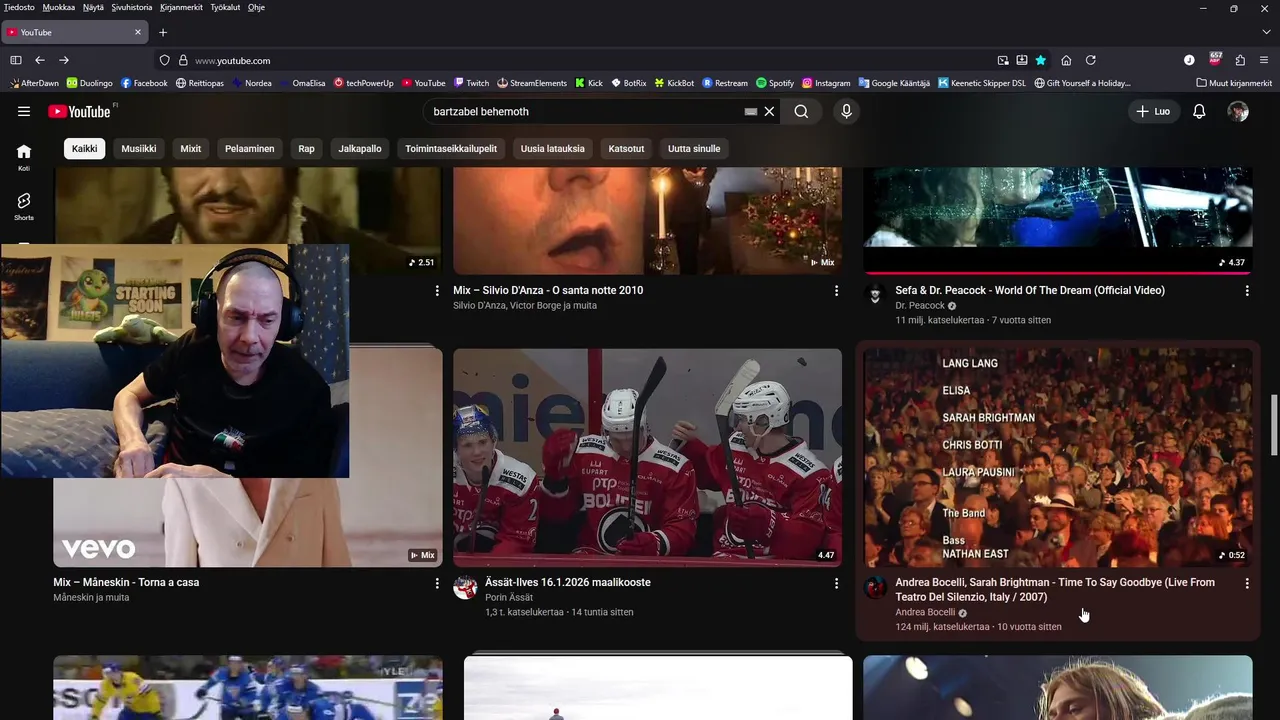Select the Toimintaseikkailupelit filter chip
The width and height of the screenshot is (1280, 720).
click(x=451, y=149)
